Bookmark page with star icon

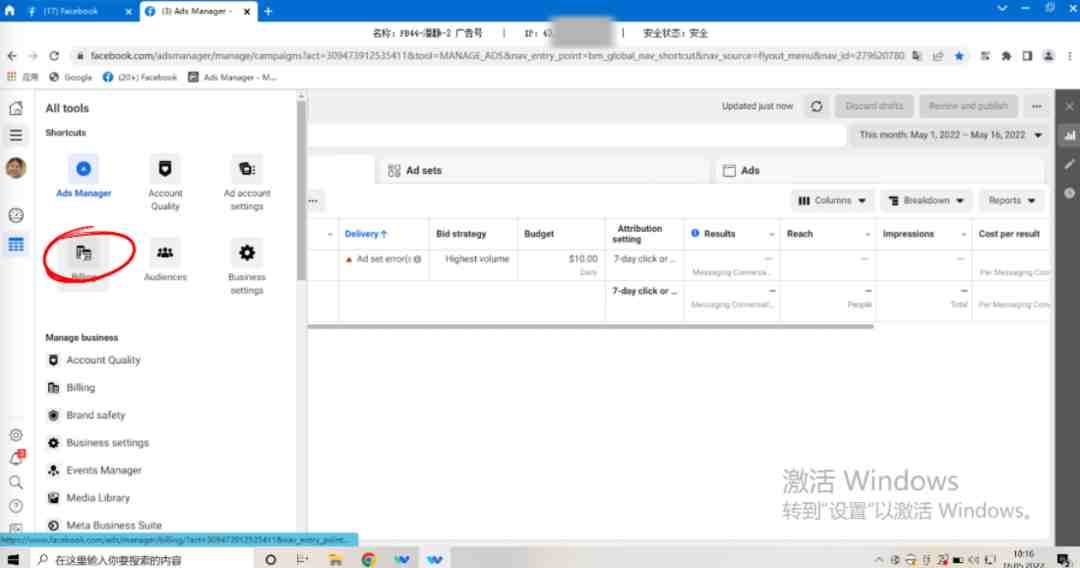[959, 56]
